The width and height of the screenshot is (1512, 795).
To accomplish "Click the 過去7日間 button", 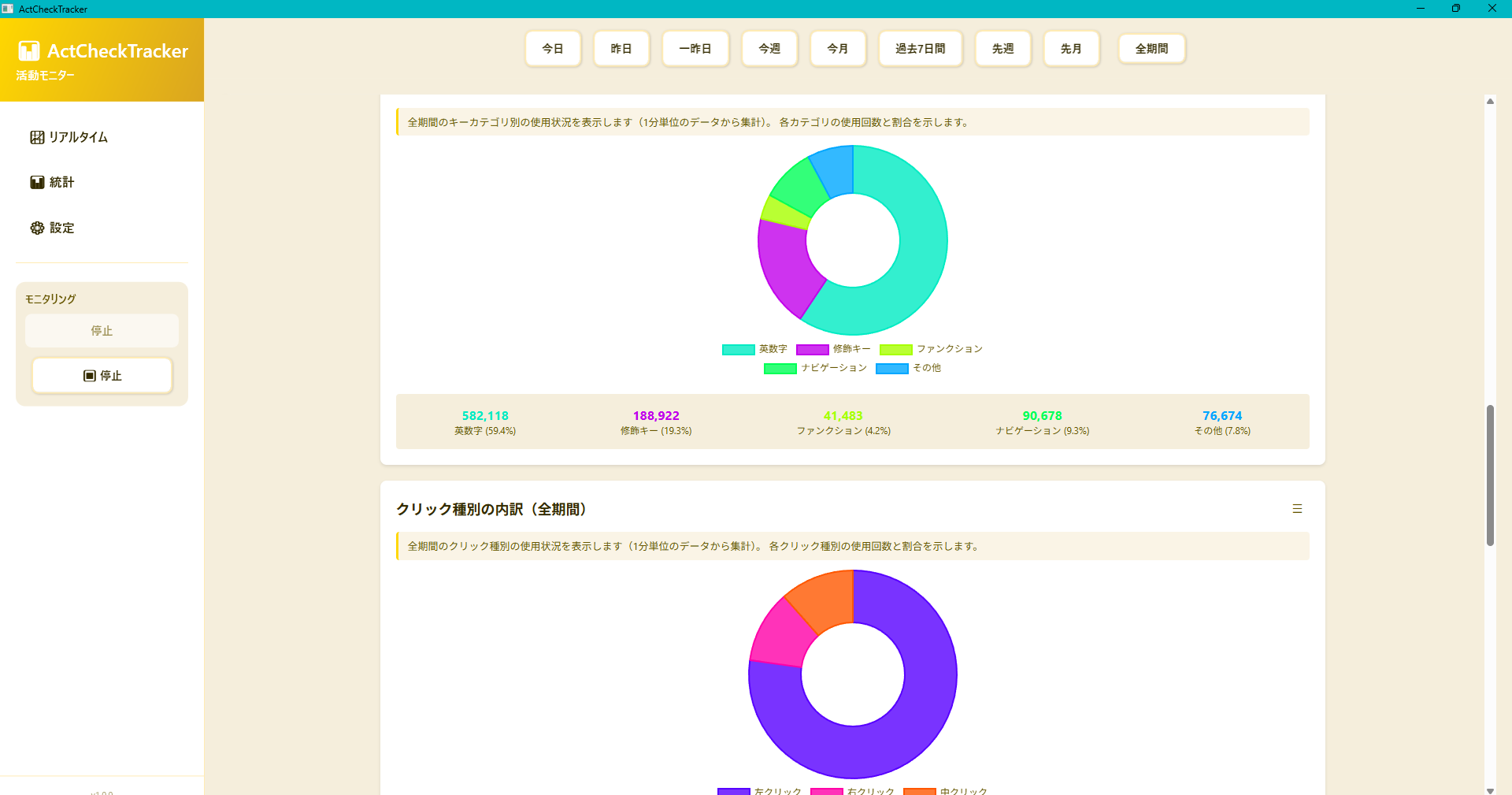I will pos(920,48).
